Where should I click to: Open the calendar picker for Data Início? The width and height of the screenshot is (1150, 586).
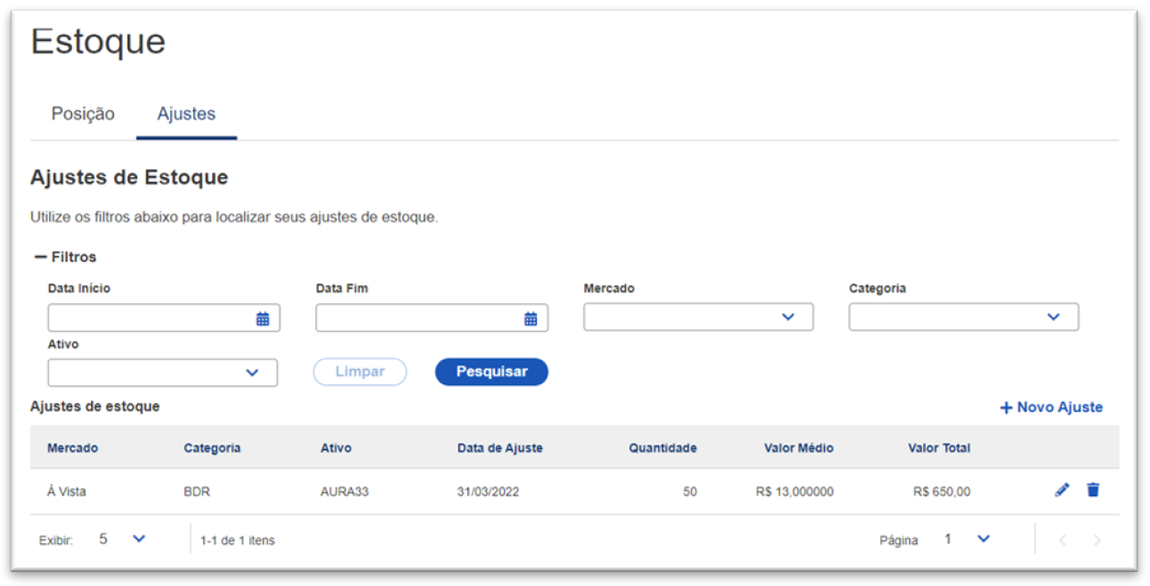pyautogui.click(x=263, y=317)
